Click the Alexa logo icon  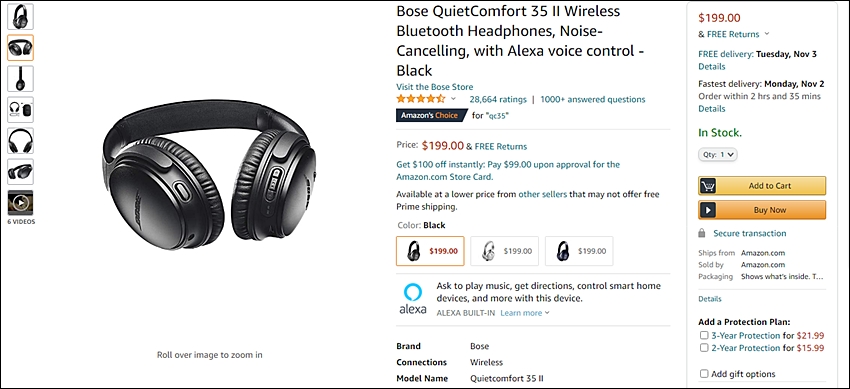413,299
